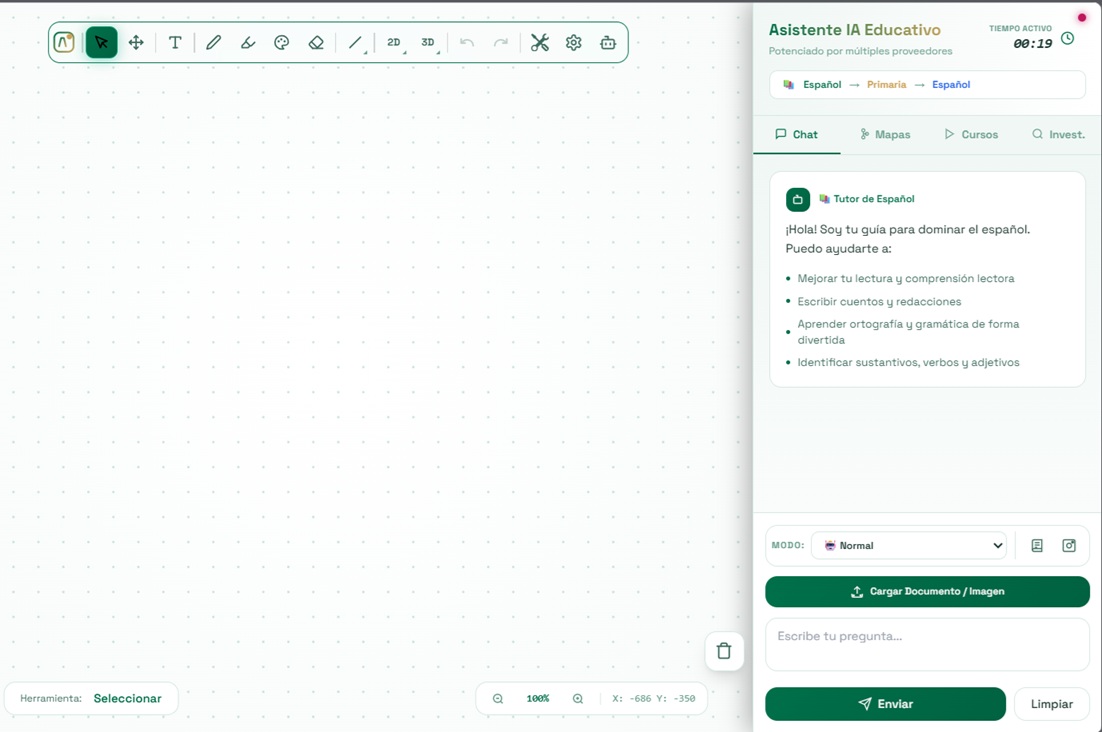The width and height of the screenshot is (1102, 732).
Task: Click the 100% zoom level
Action: coord(538,698)
